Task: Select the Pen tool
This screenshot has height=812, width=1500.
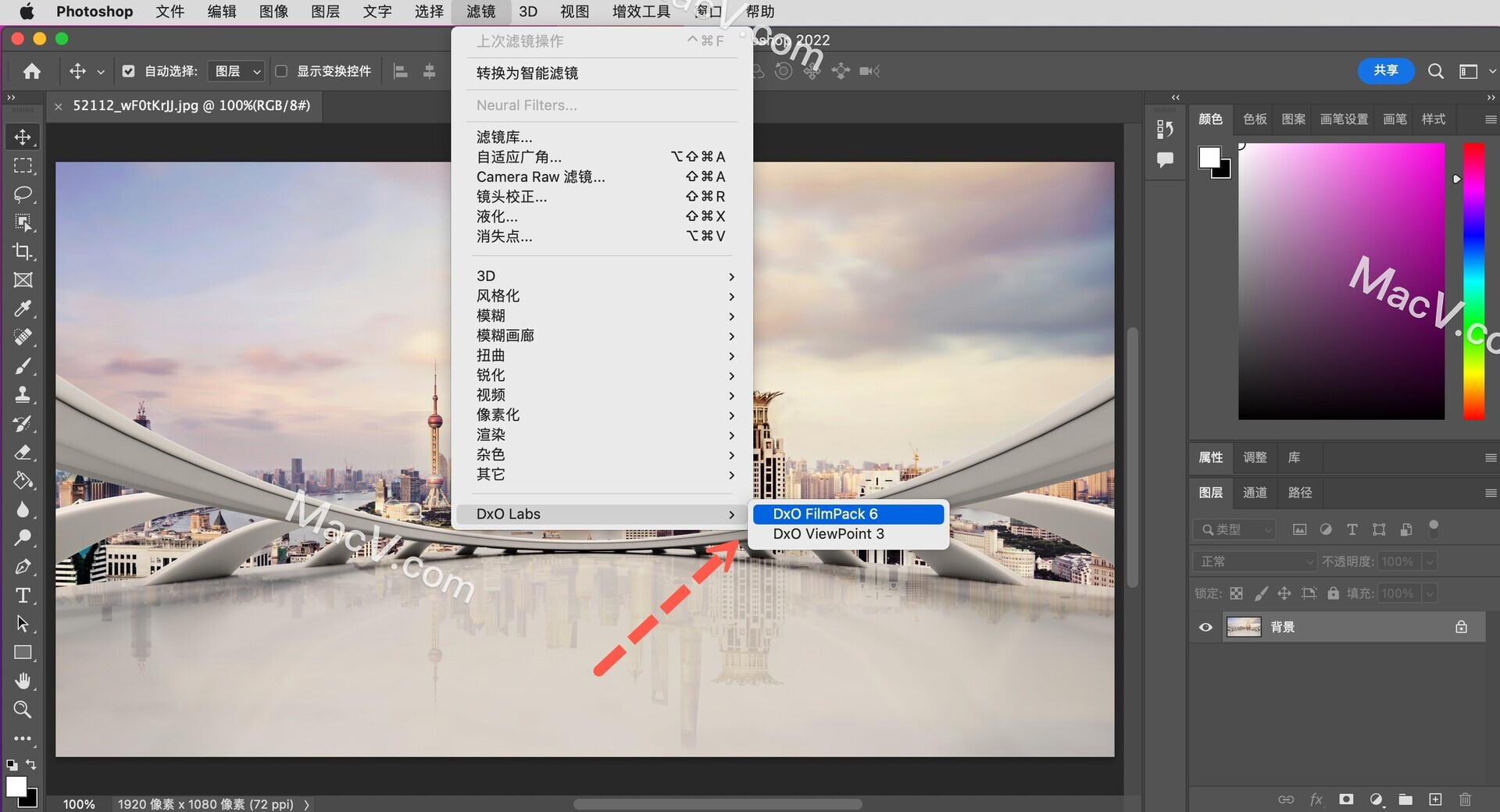Action: point(23,566)
